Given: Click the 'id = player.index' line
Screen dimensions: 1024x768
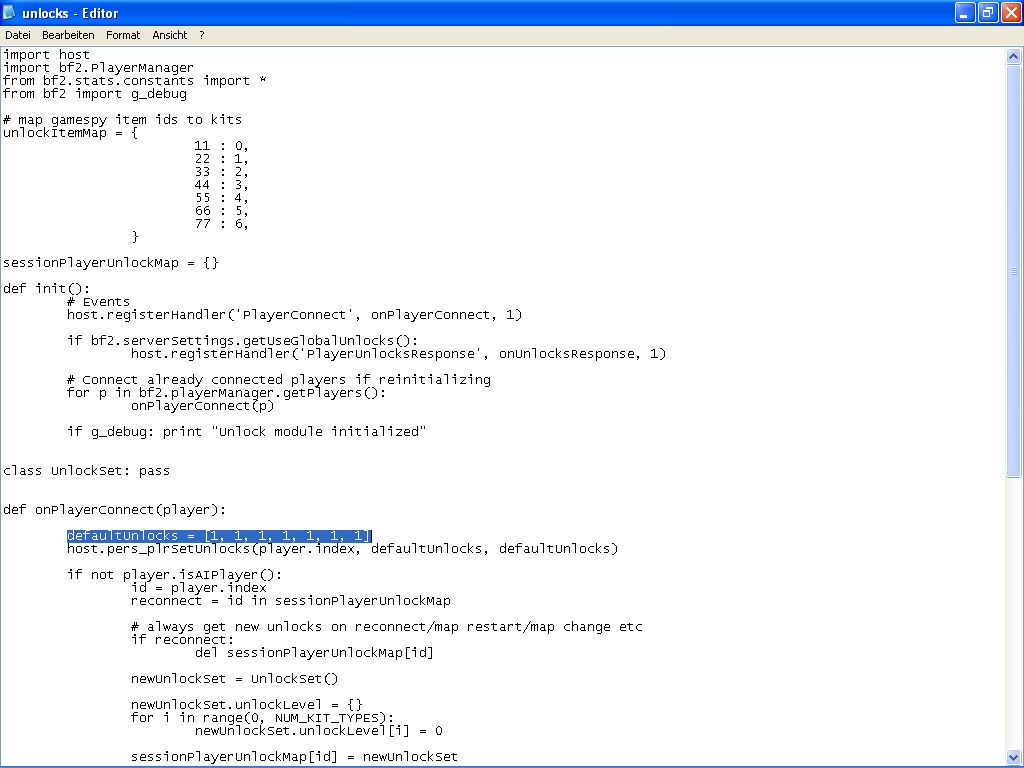Looking at the screenshot, I should pos(199,588).
